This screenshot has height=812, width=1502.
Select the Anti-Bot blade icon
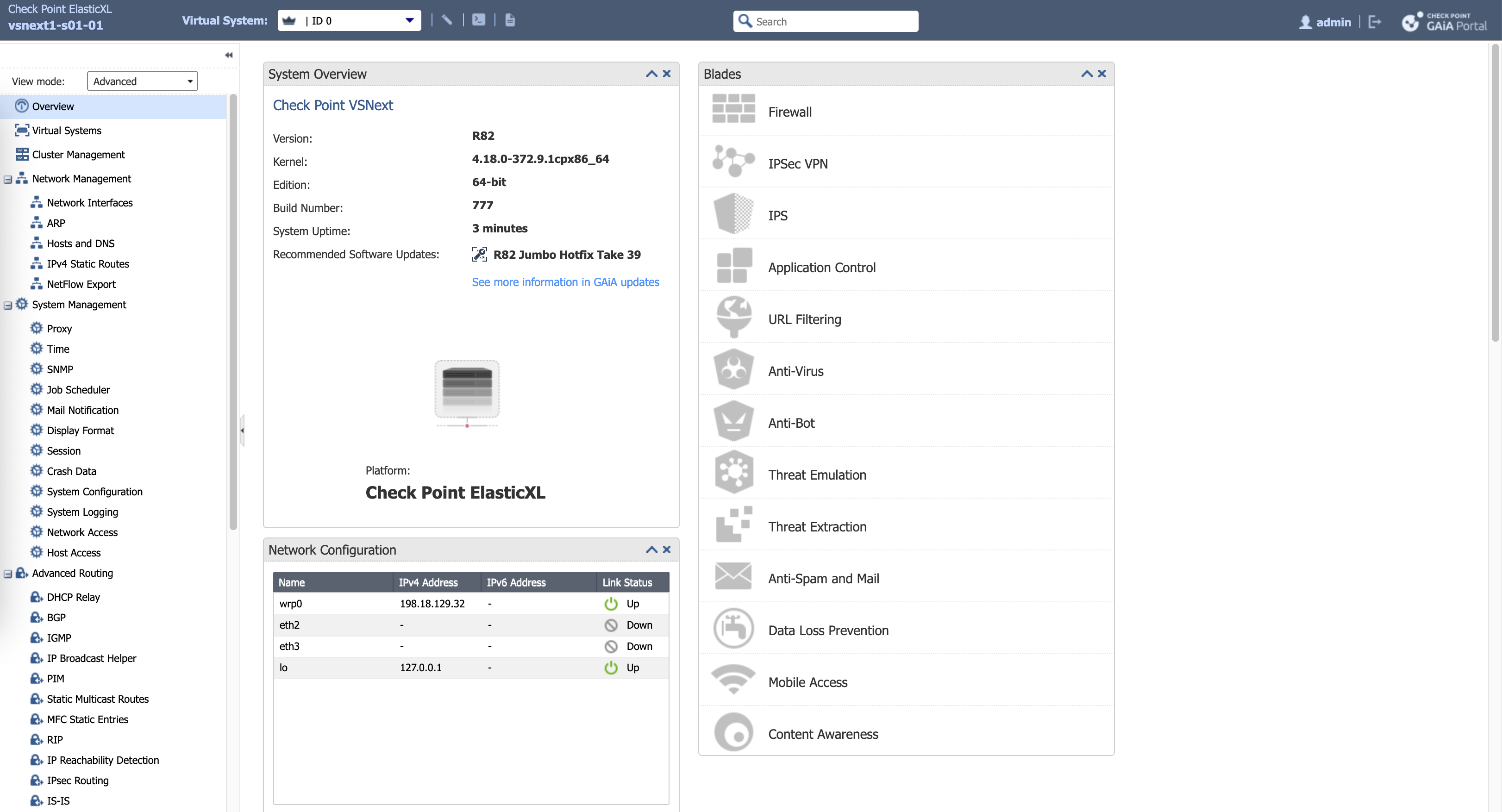[x=733, y=421]
